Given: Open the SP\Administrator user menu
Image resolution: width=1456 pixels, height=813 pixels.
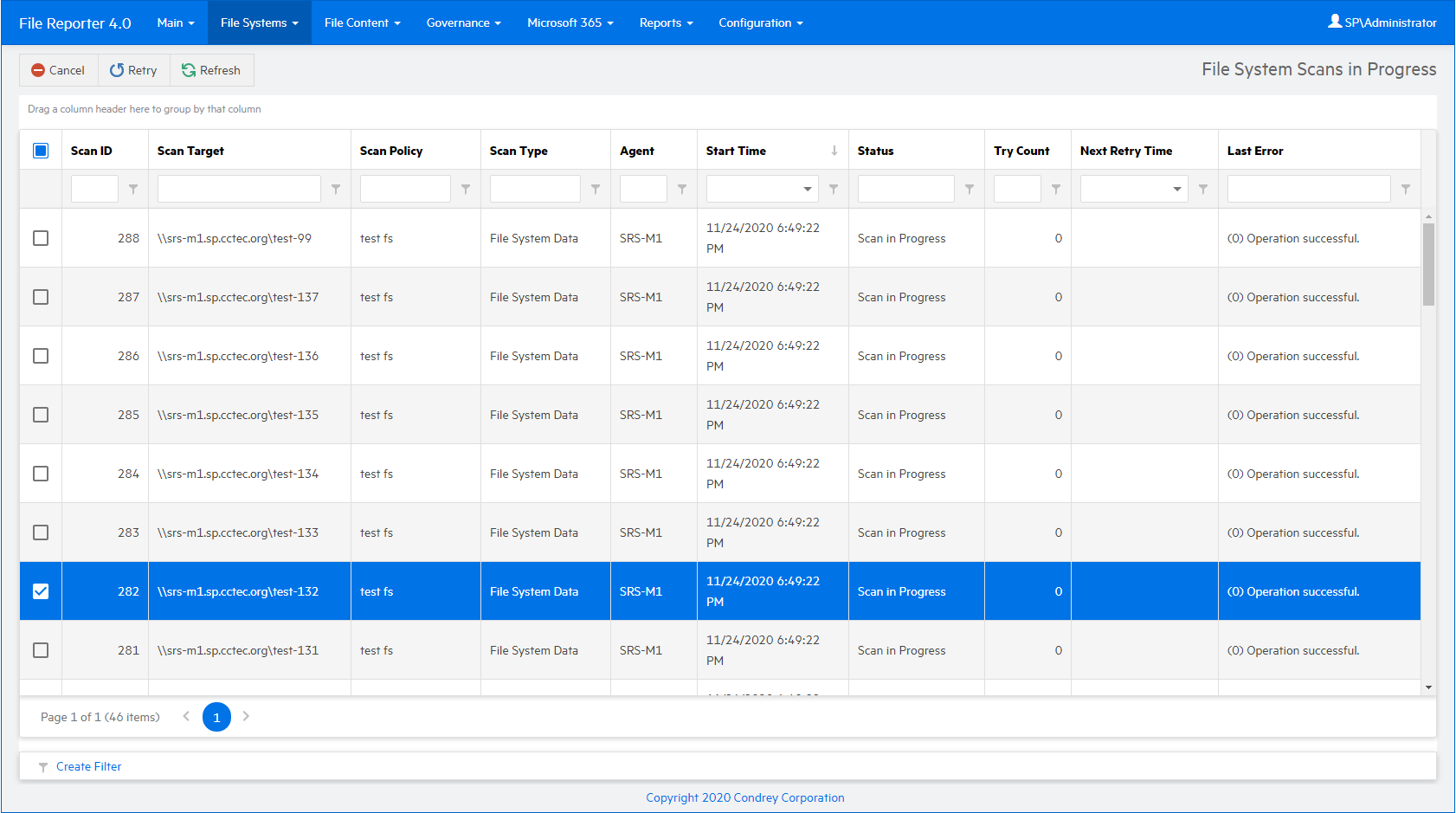Looking at the screenshot, I should pos(1382,23).
